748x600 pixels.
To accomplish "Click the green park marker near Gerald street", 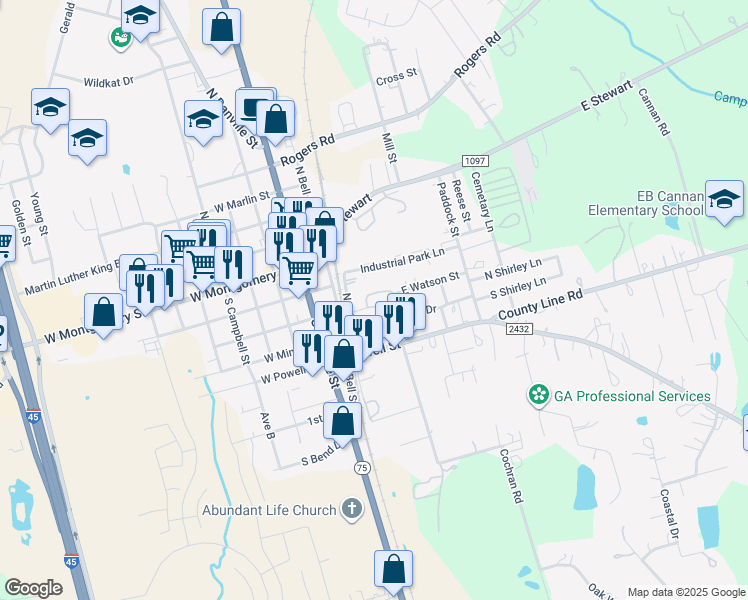I will (x=120, y=38).
